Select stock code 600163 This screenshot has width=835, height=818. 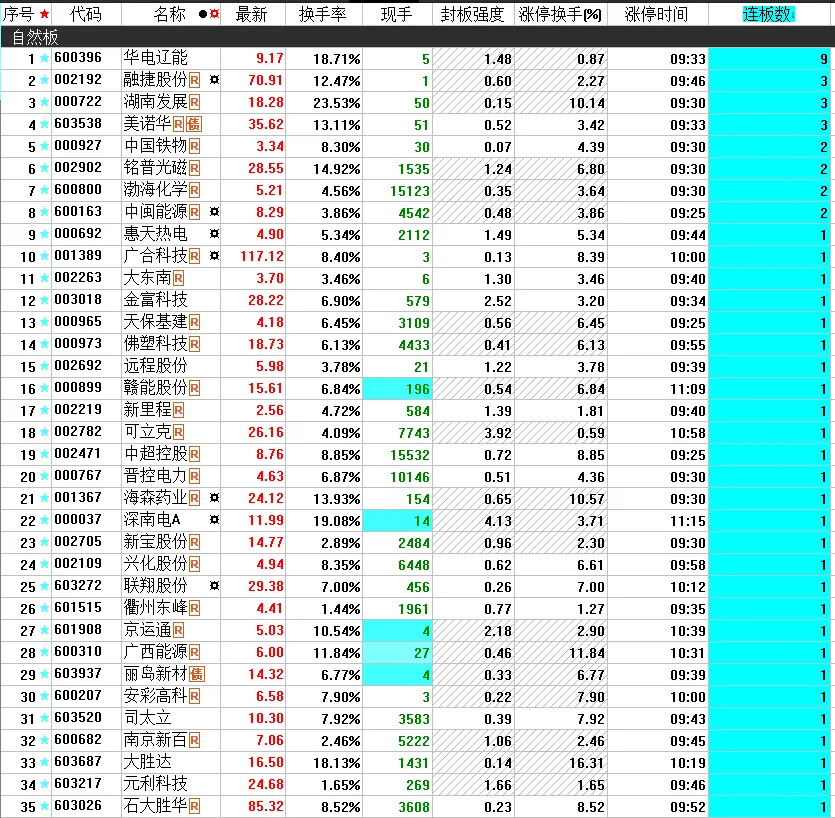78,211
